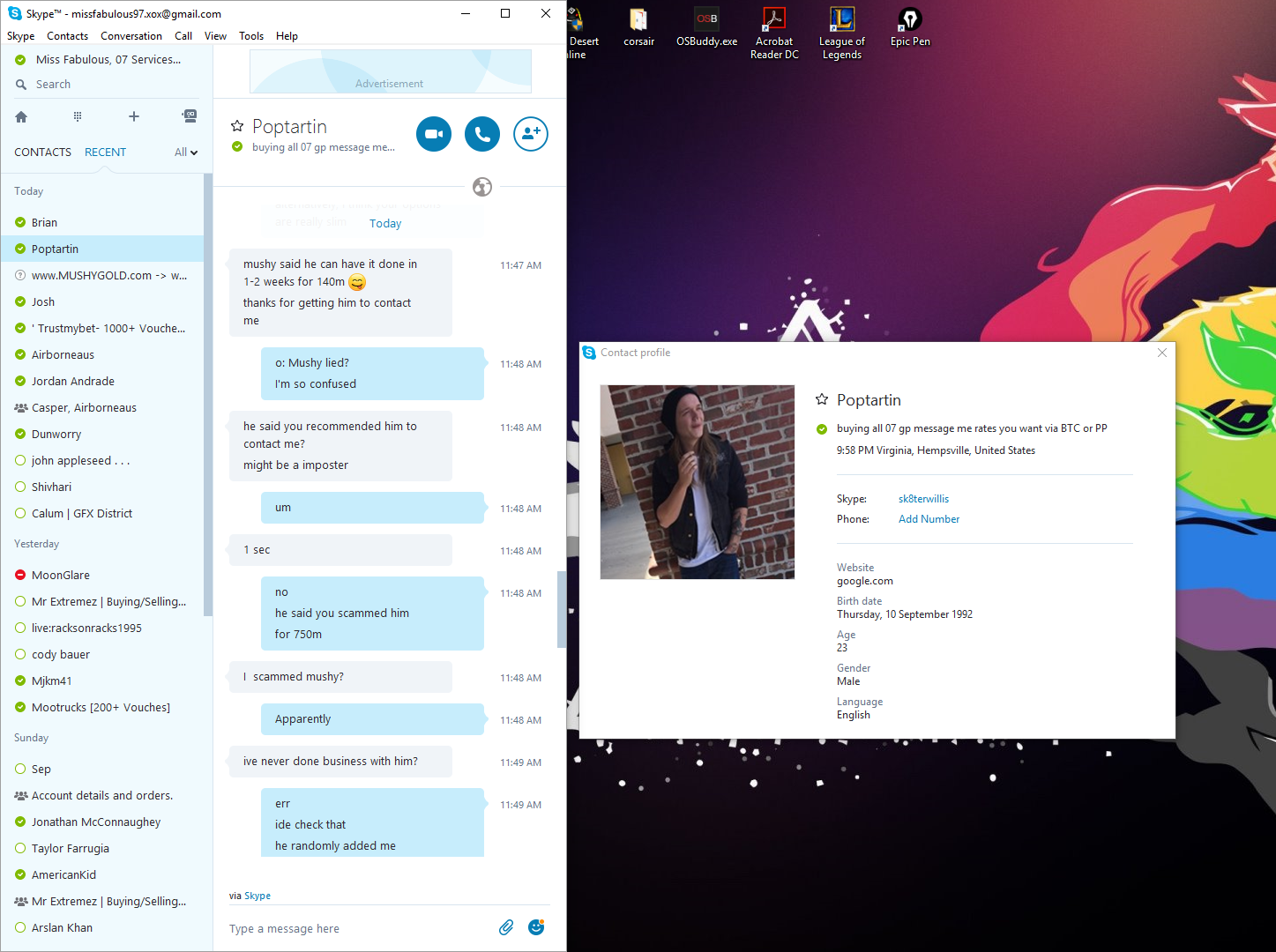Open the dial pad icon
This screenshot has height=952, width=1276.
coord(78,116)
